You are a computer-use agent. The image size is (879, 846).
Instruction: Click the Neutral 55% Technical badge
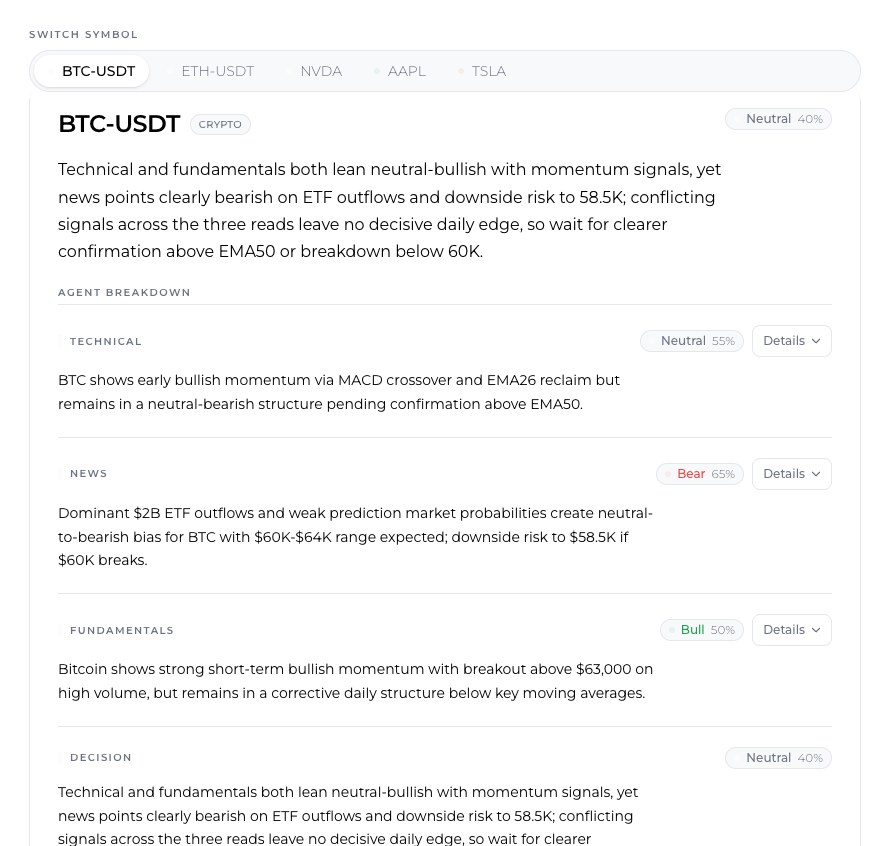[692, 341]
